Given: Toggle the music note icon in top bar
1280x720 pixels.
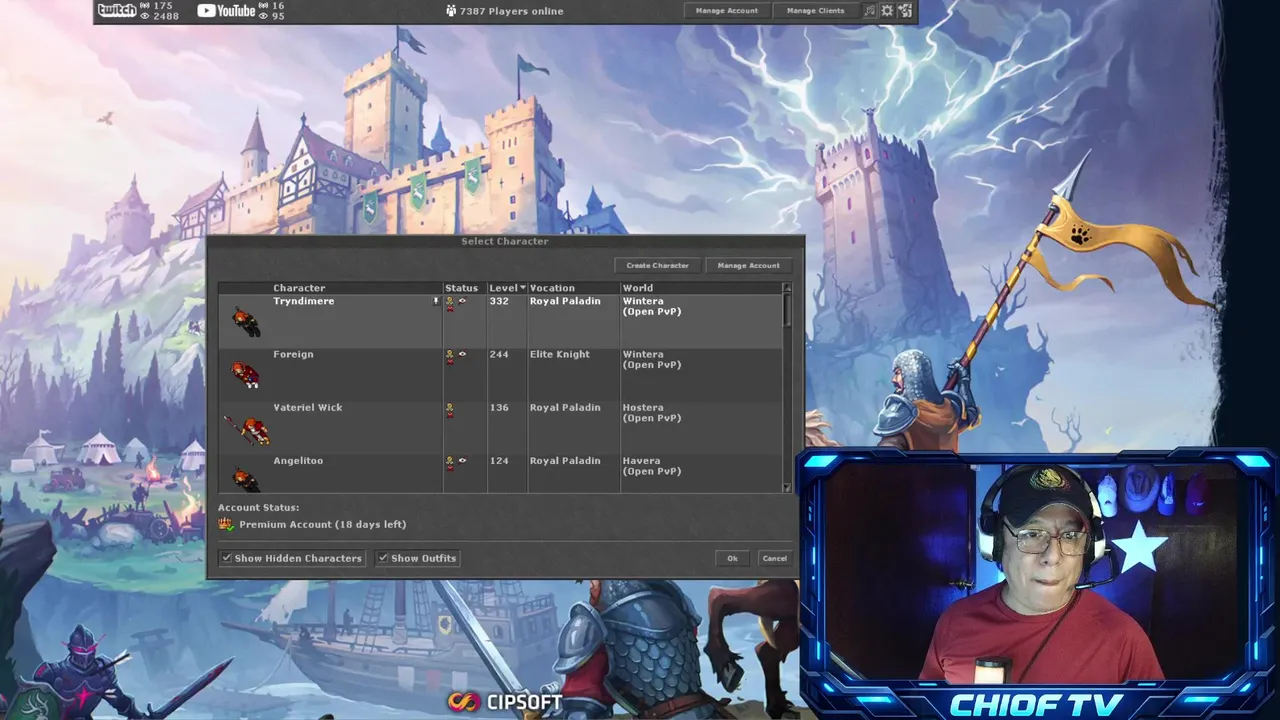Looking at the screenshot, I should tap(869, 11).
